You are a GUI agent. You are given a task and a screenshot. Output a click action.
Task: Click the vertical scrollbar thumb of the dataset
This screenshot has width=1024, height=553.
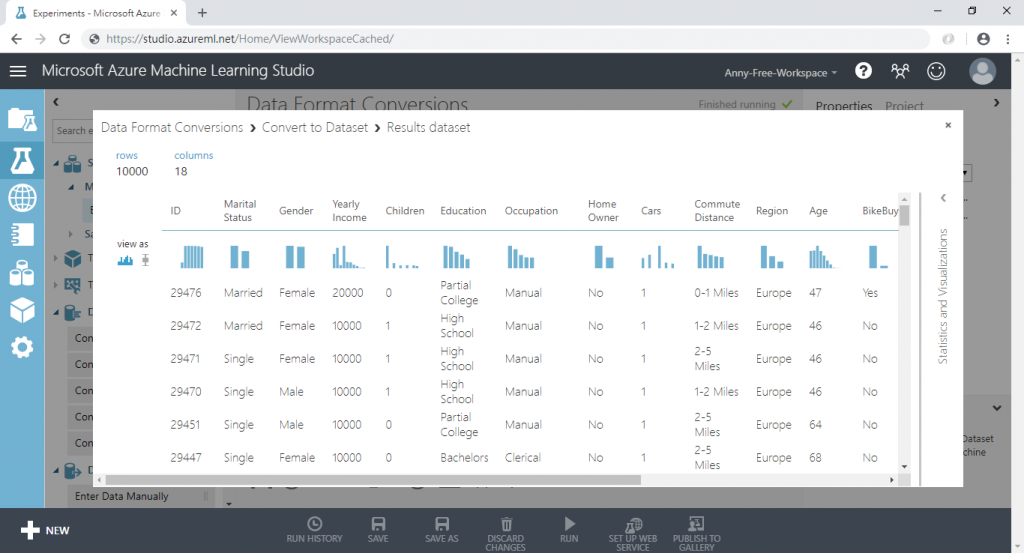pyautogui.click(x=904, y=215)
